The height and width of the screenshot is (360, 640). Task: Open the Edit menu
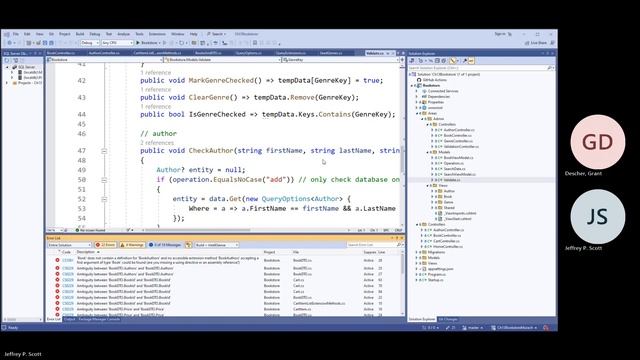pos(27,34)
